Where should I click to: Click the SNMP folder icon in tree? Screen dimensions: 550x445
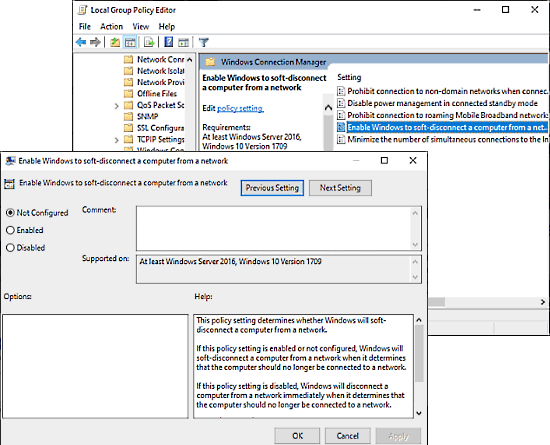coord(129,116)
